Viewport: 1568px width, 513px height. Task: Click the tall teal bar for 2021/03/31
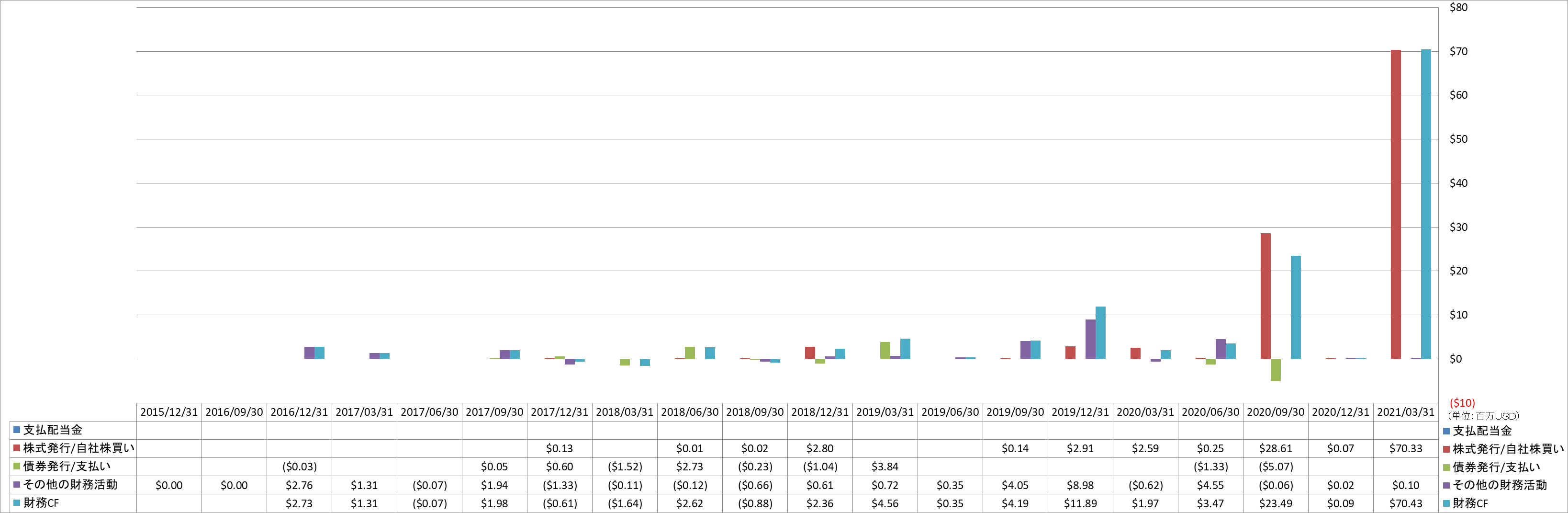click(1425, 204)
